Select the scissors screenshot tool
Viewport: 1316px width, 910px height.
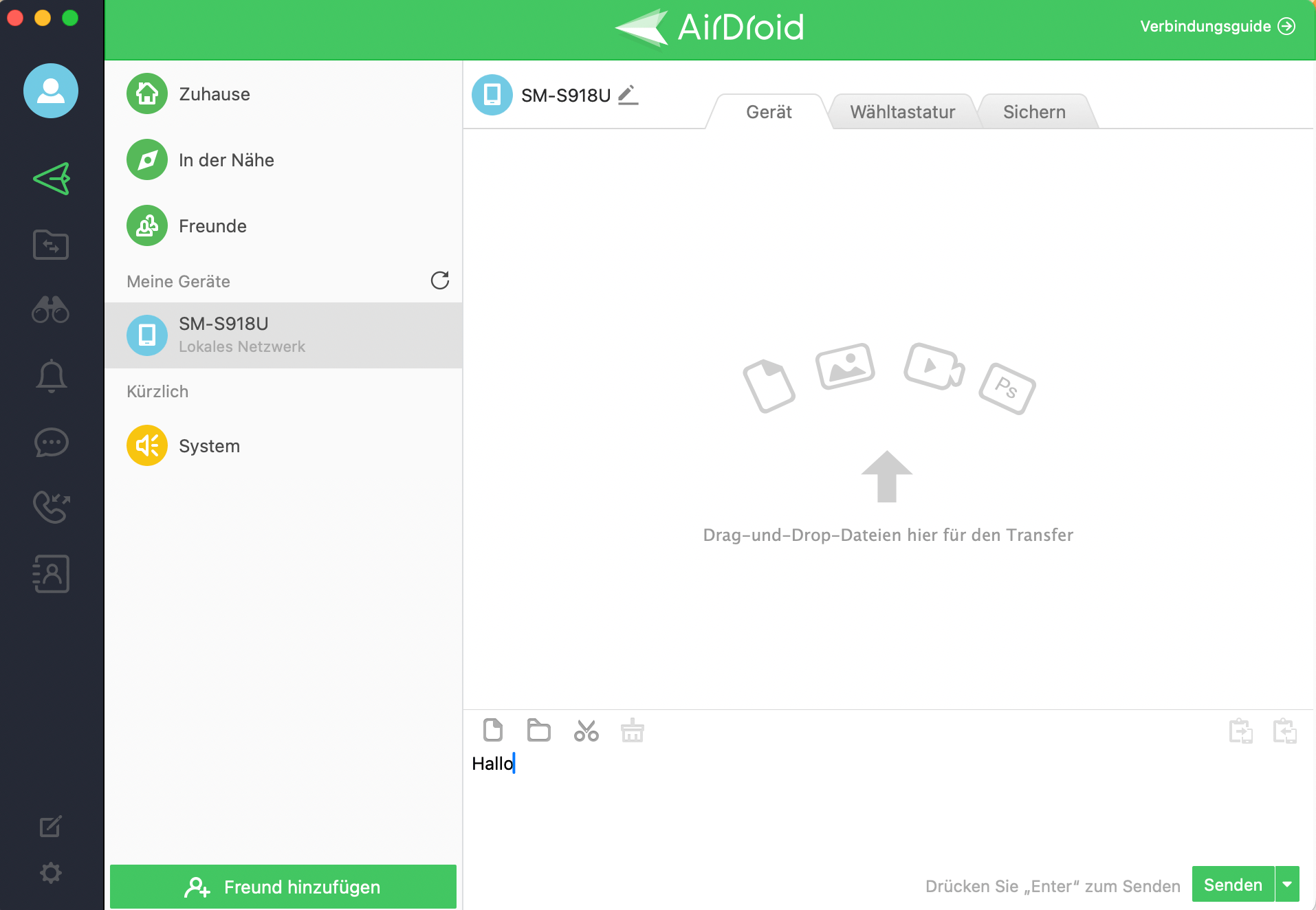(586, 731)
